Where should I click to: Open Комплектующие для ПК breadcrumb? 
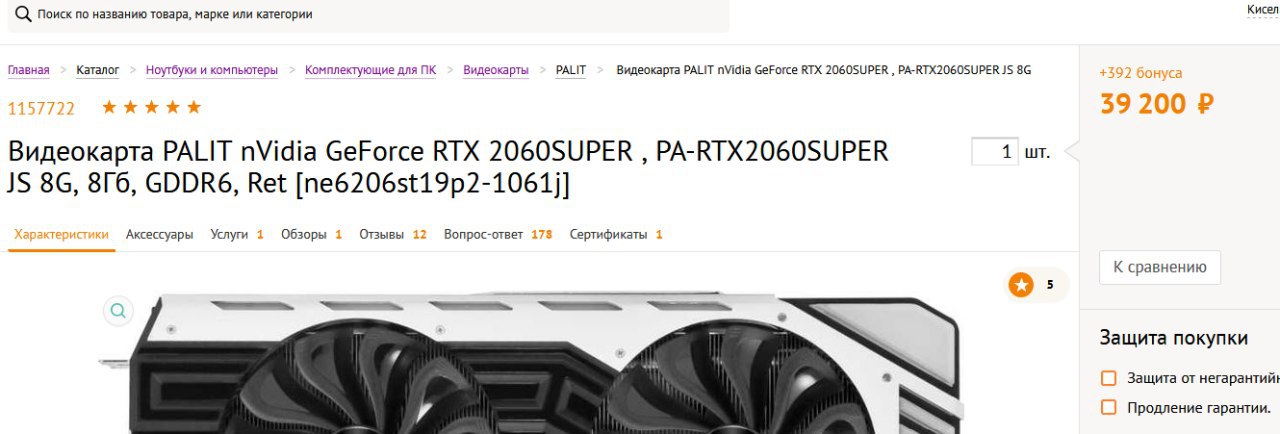click(x=370, y=70)
